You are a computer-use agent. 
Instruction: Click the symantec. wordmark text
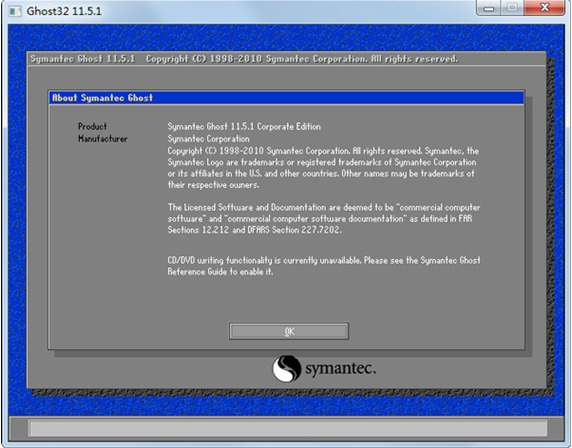[341, 368]
